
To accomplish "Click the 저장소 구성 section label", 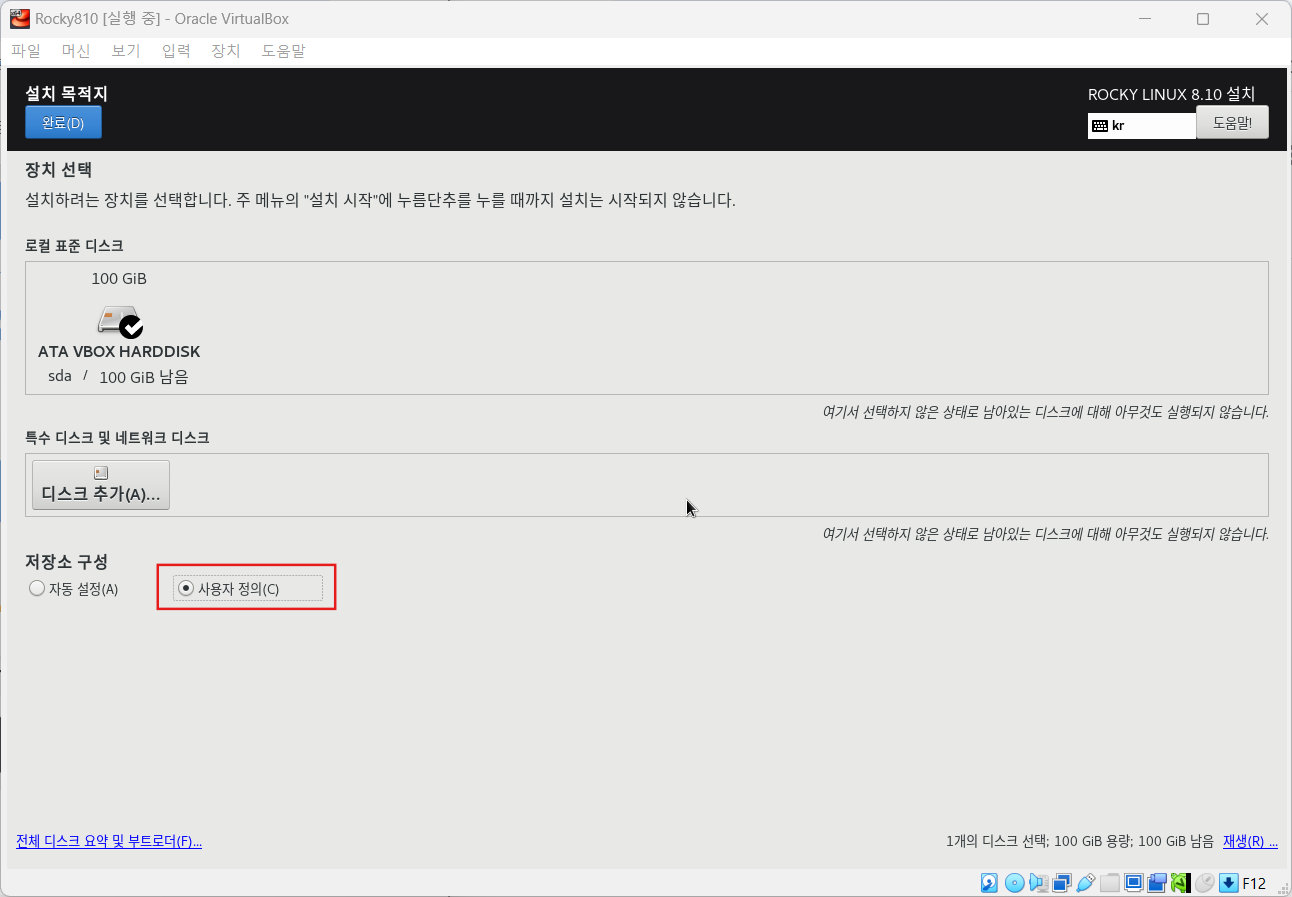I will 66,562.
